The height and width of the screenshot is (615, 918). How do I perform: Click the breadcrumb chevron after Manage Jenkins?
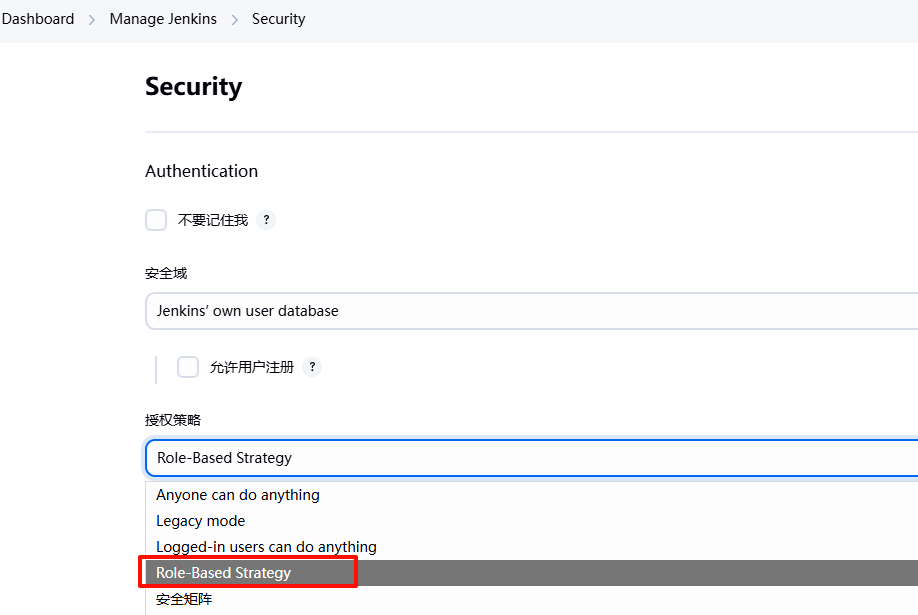235,19
